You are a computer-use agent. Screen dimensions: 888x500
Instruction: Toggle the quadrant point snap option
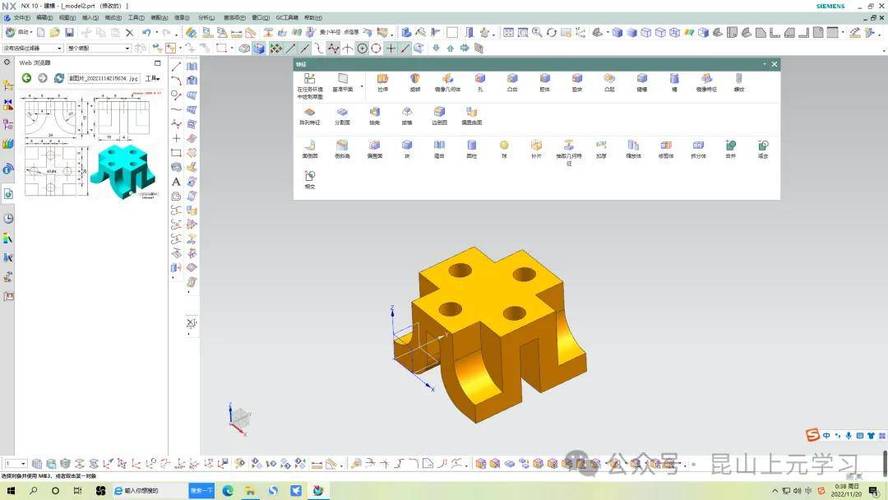pyautogui.click(x=376, y=49)
